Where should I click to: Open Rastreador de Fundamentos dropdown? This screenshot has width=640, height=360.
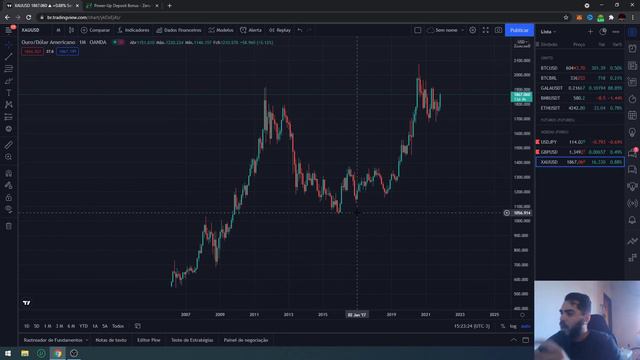coord(56,340)
